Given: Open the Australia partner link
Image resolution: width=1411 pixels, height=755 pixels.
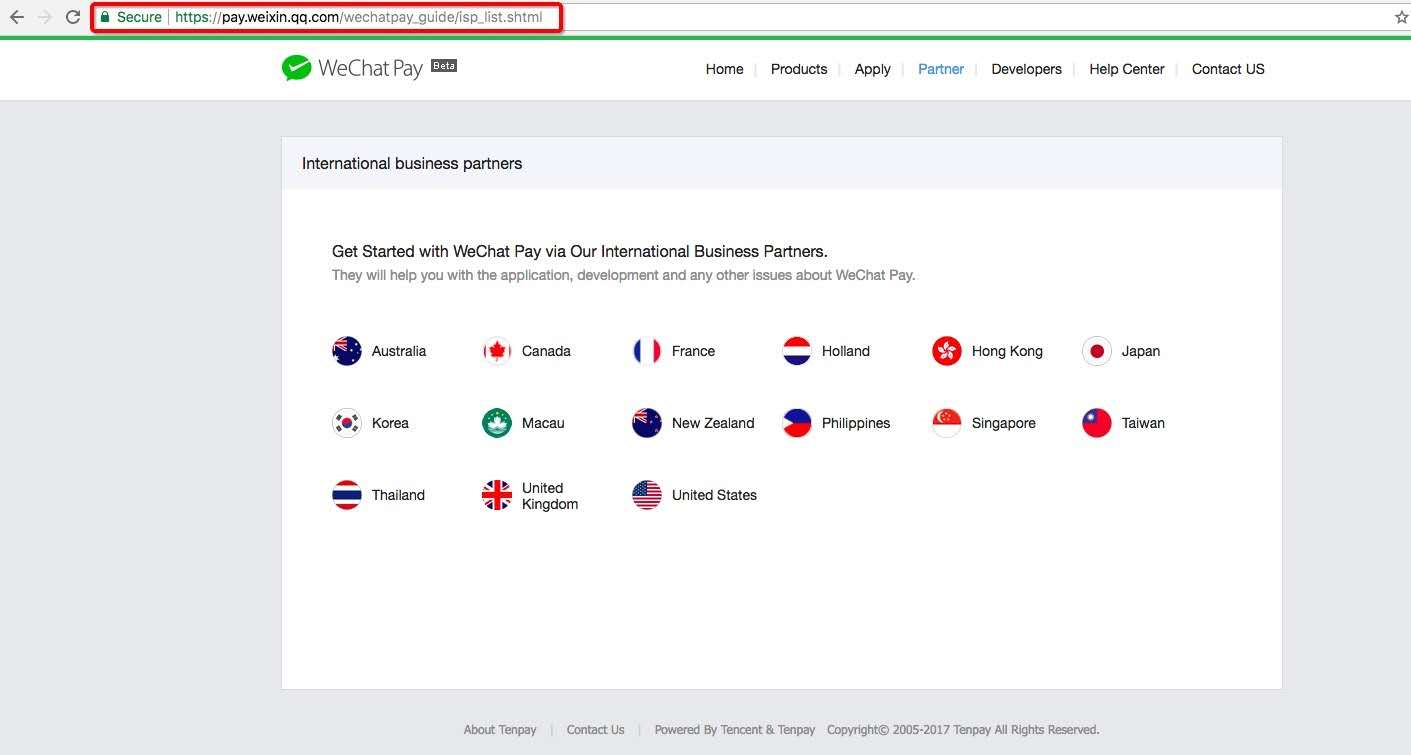Looking at the screenshot, I should (x=399, y=351).
